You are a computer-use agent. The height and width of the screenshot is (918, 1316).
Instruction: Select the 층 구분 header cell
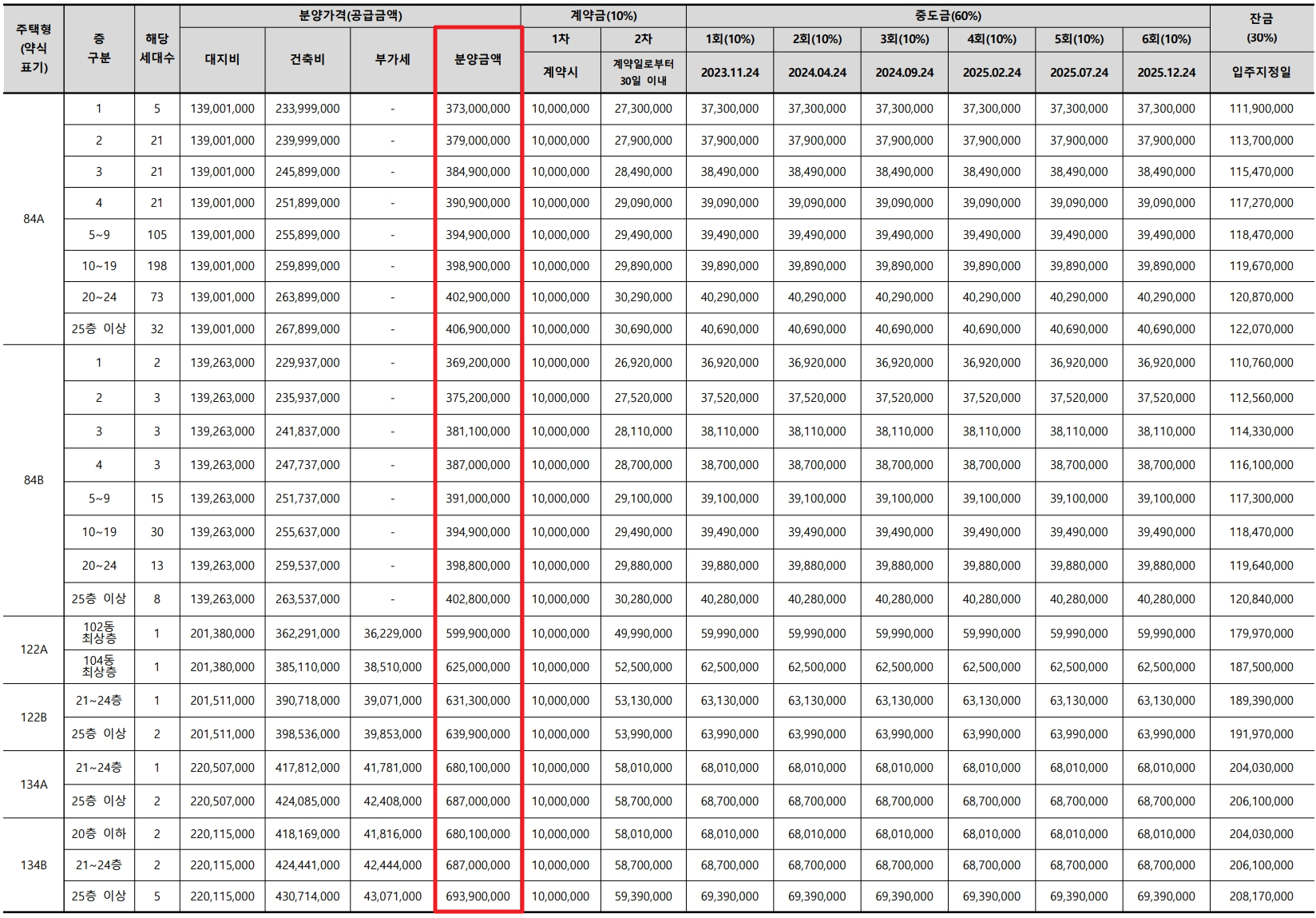click(99, 49)
